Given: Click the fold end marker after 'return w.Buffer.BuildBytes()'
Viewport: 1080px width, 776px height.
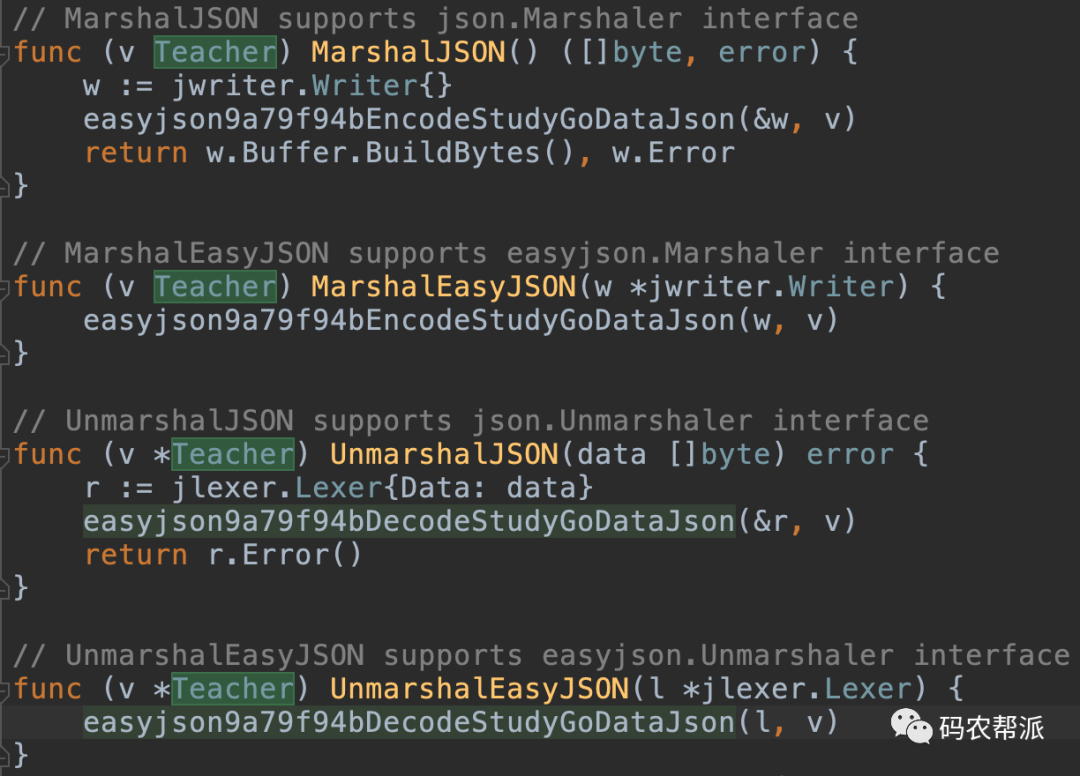Looking at the screenshot, I should tap(3, 187).
